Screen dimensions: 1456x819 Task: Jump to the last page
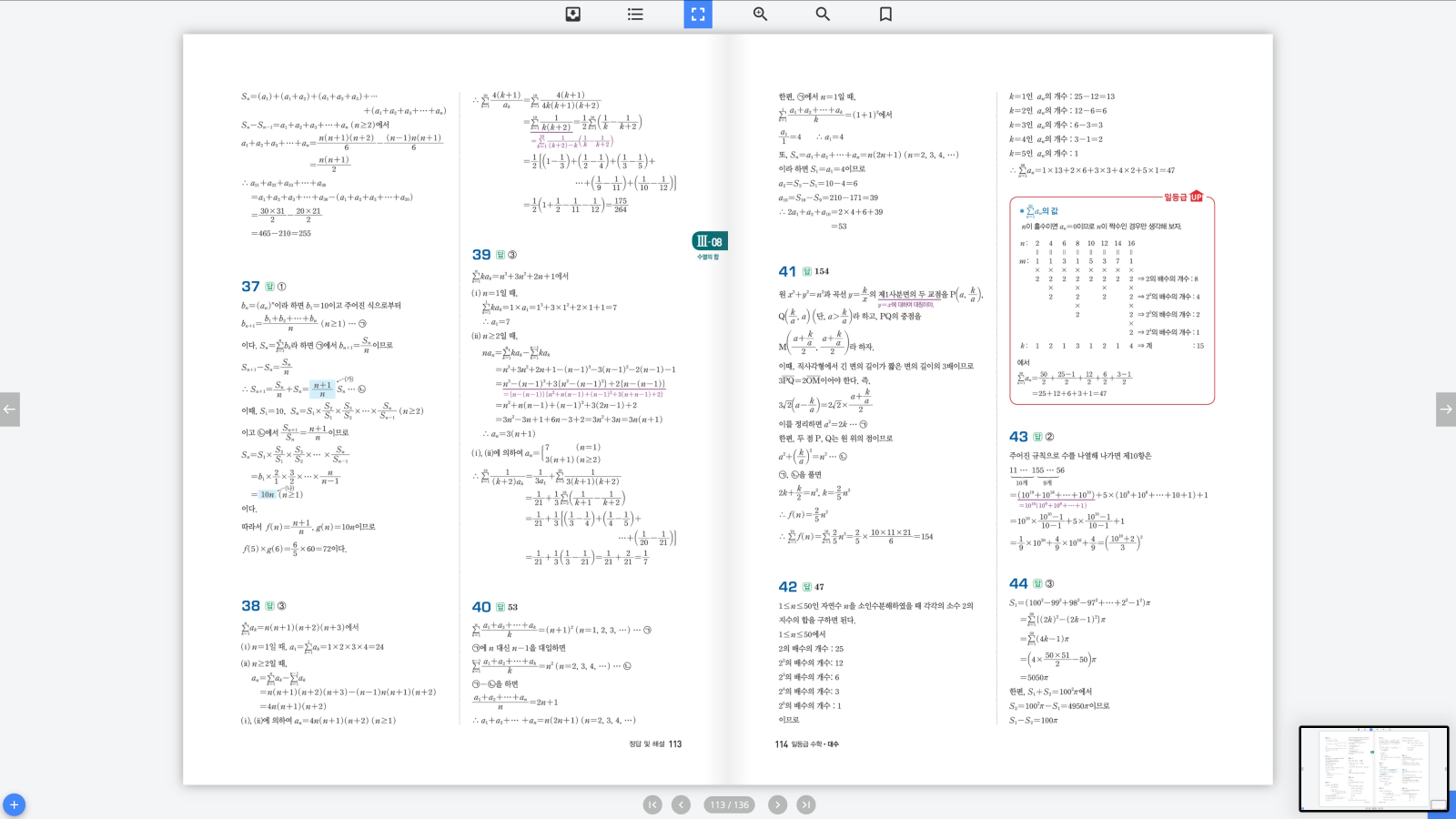[x=806, y=804]
